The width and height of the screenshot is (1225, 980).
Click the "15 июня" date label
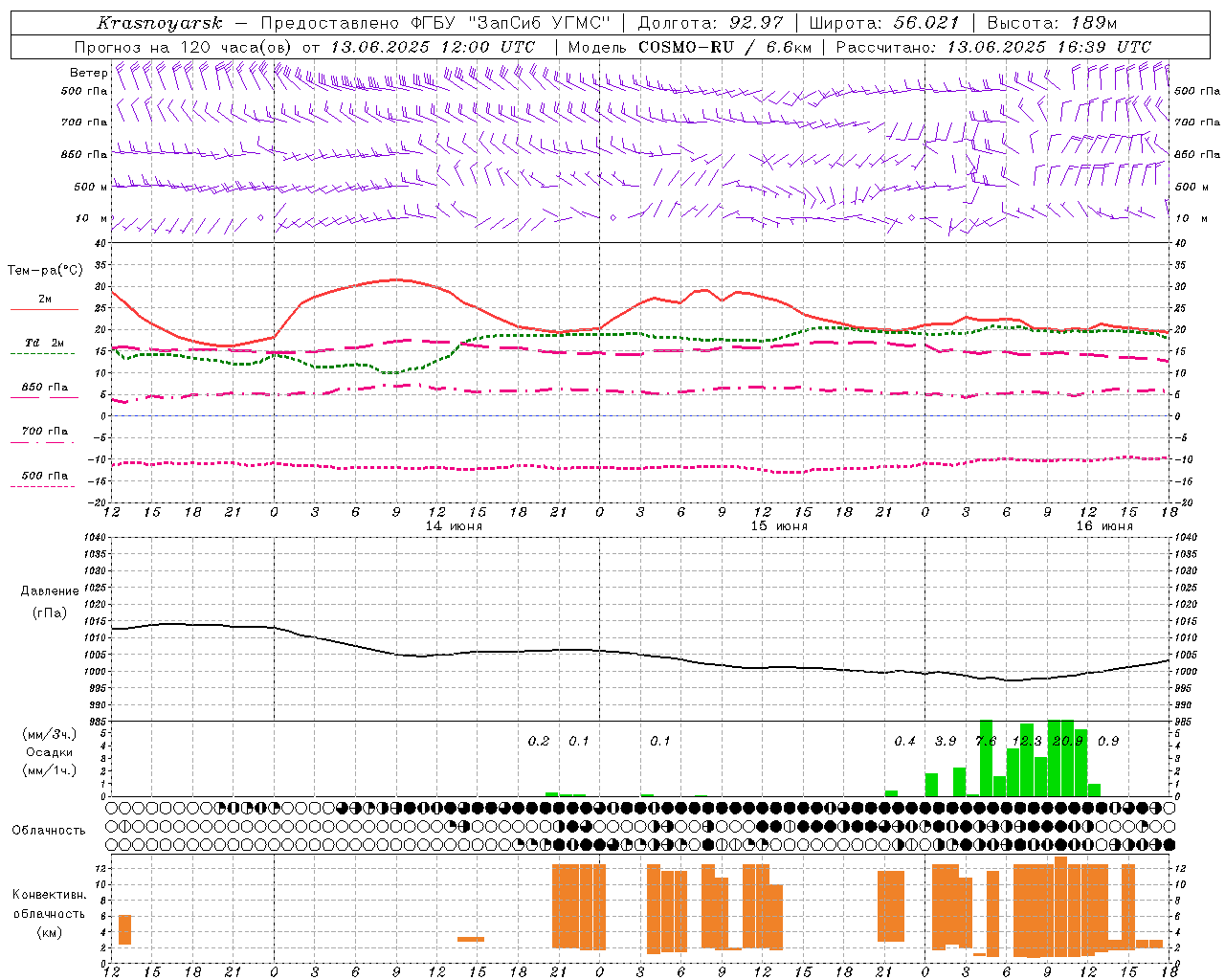[x=779, y=526]
